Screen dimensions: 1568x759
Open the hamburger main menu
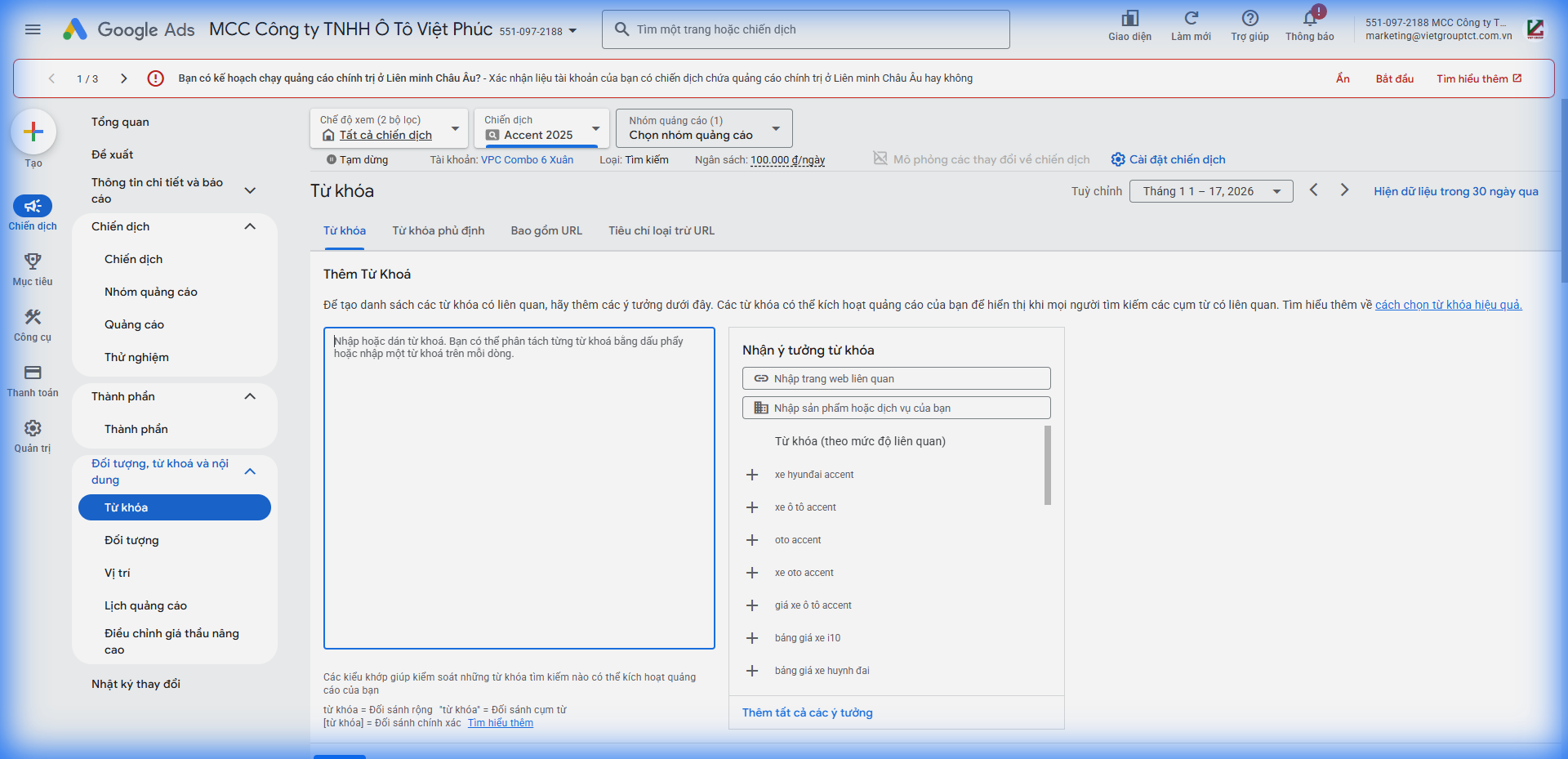[x=33, y=29]
